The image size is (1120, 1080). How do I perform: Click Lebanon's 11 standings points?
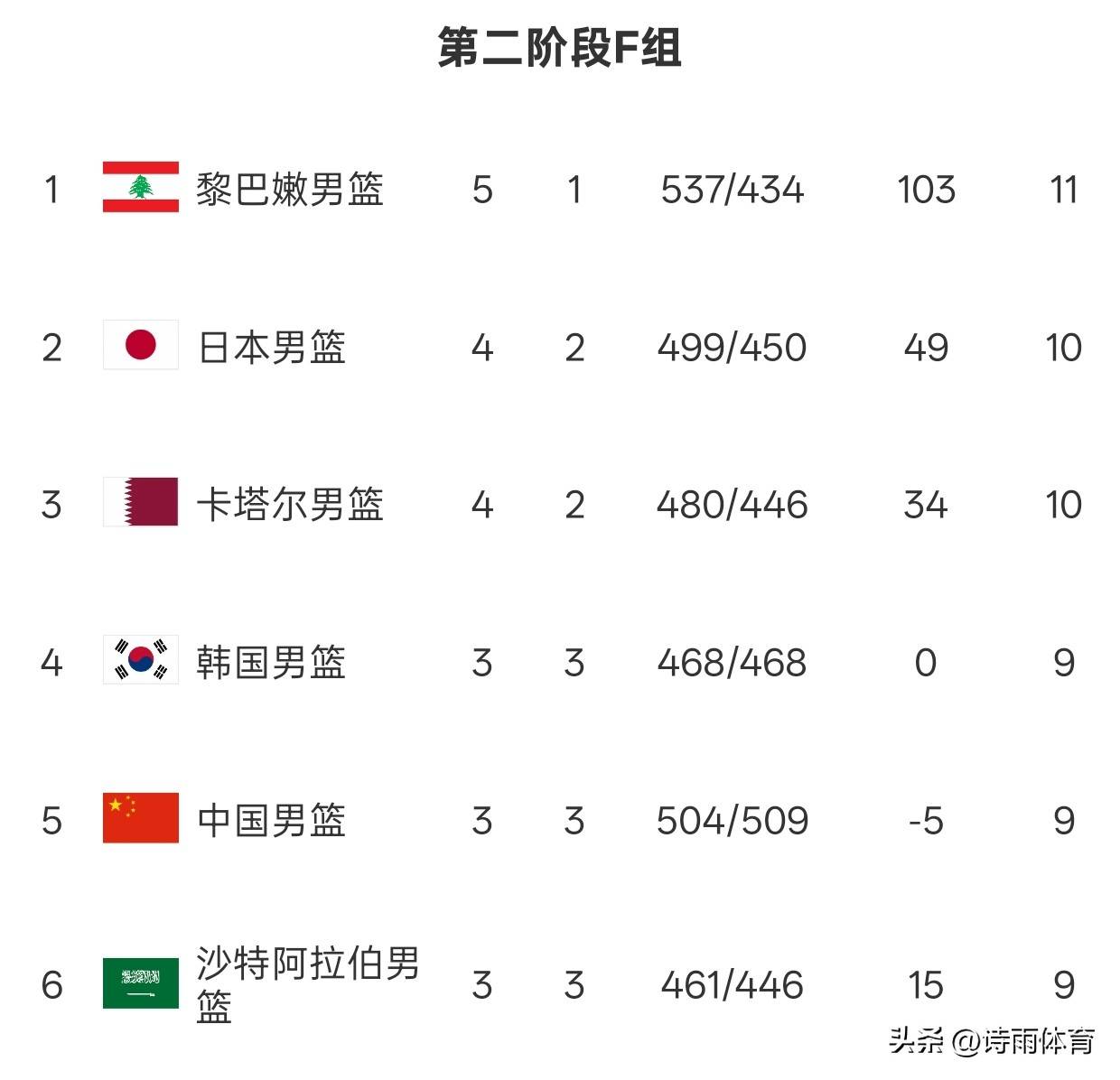pyautogui.click(x=1064, y=190)
